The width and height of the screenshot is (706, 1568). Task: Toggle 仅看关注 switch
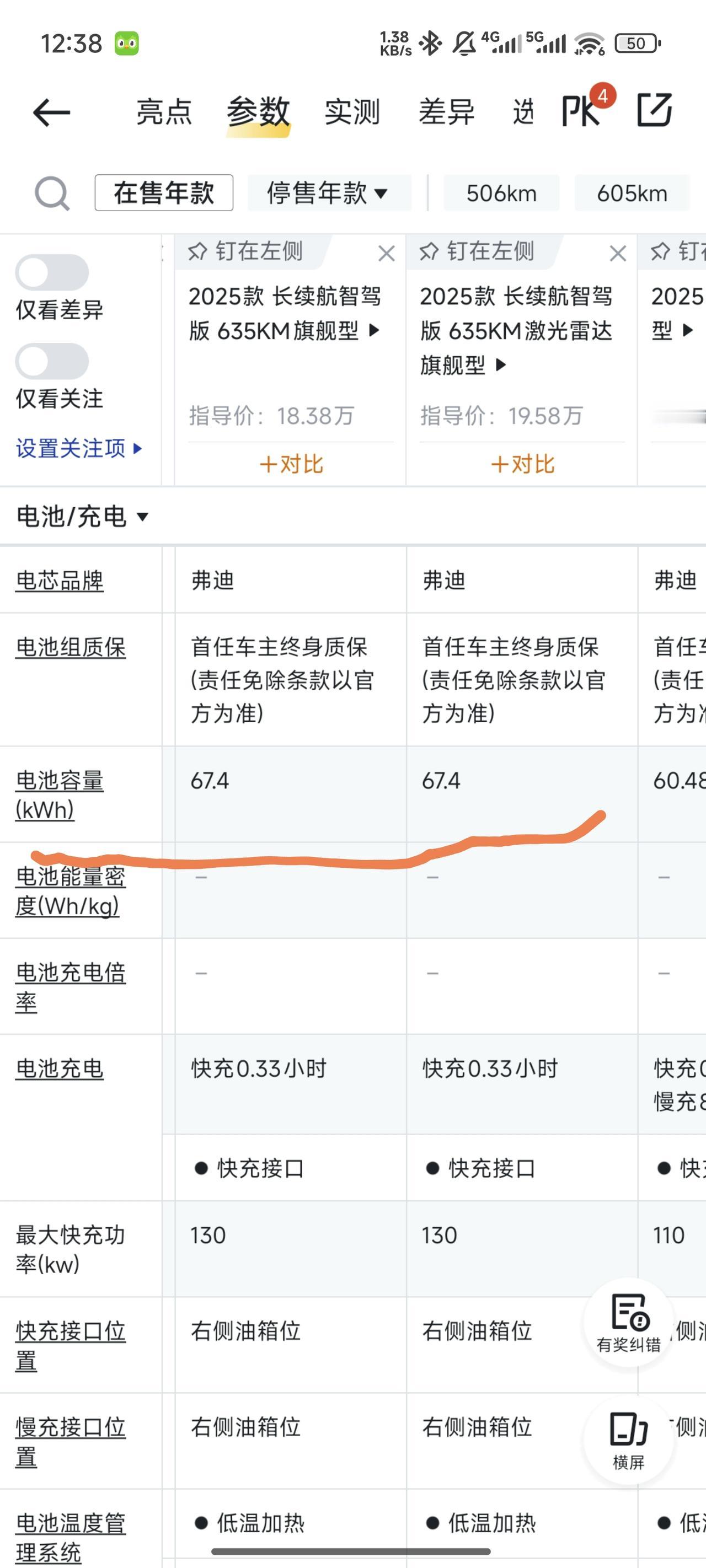point(52,361)
